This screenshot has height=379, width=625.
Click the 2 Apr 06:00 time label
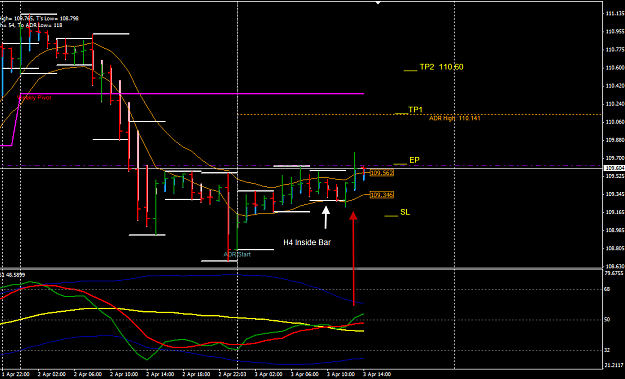pyautogui.click(x=88, y=374)
